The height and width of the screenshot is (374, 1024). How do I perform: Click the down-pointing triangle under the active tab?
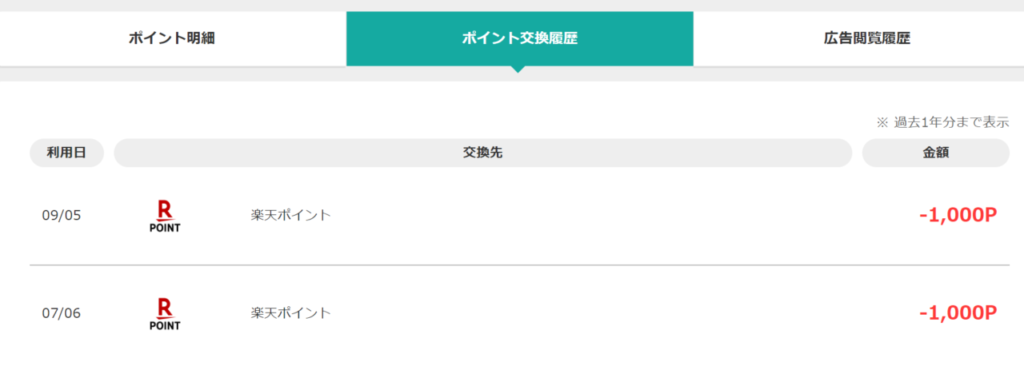519,69
